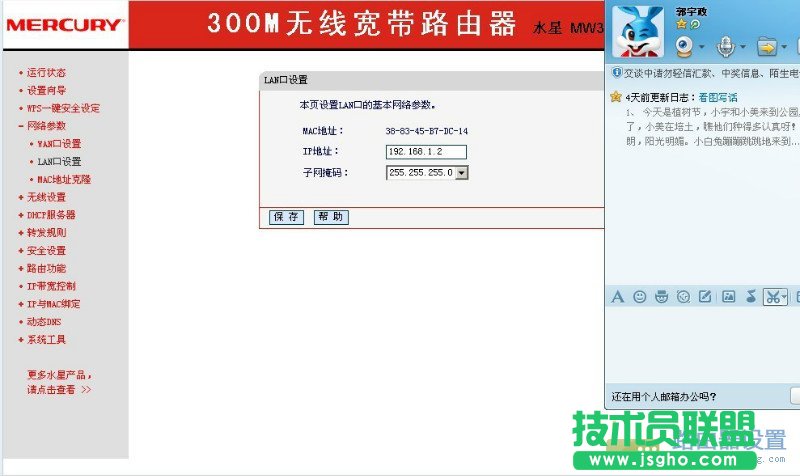Image resolution: width=800 pixels, height=476 pixels.
Task: Click the LAN口设置 panel title
Action: [x=286, y=80]
